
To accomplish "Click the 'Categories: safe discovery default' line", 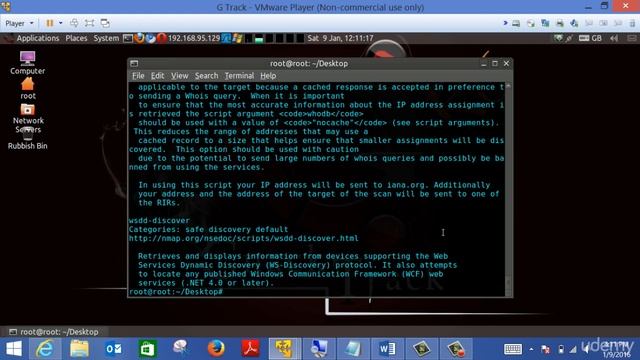I will pyautogui.click(x=209, y=229).
